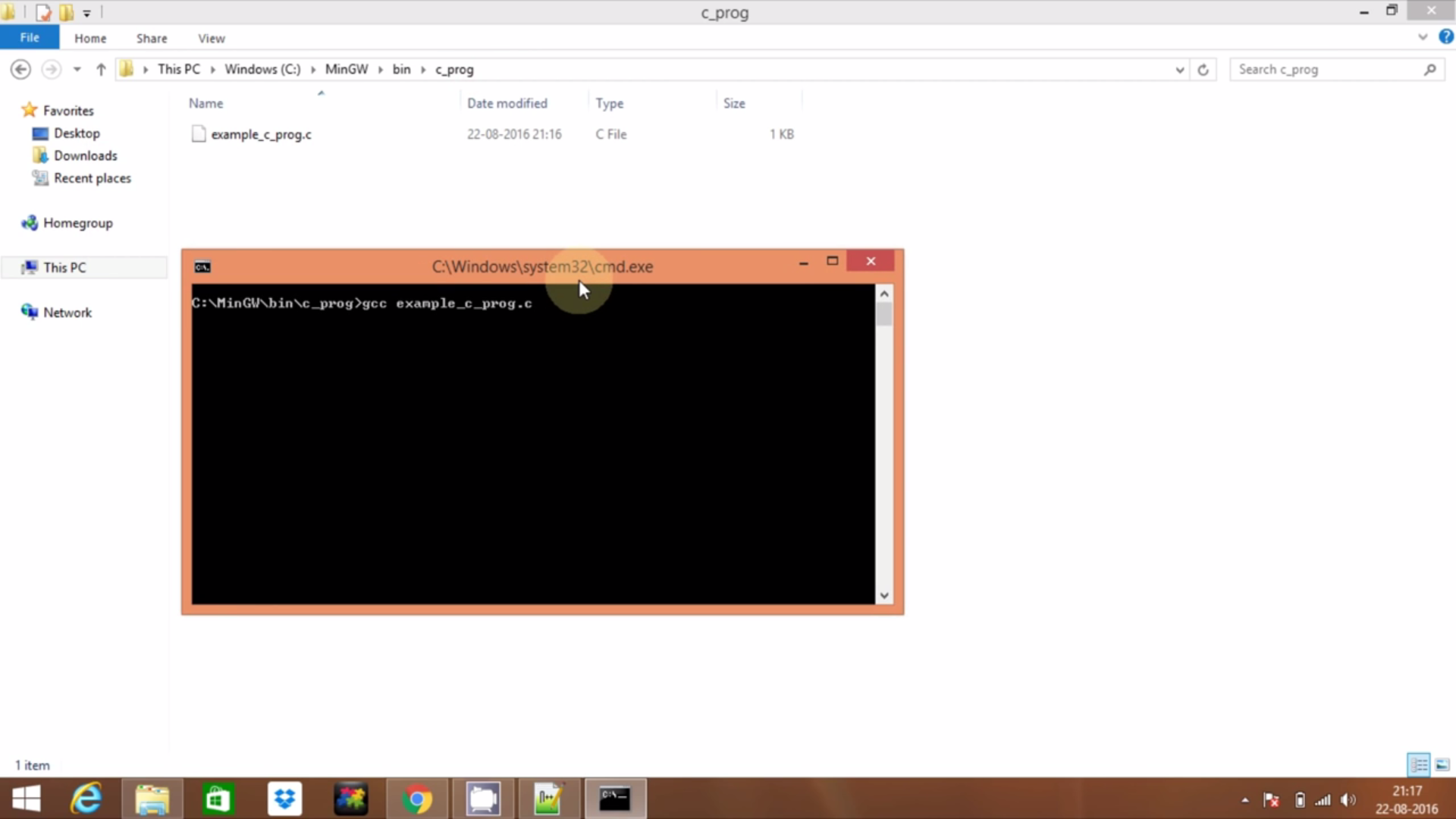Select the Downloads folder in the sidebar
The height and width of the screenshot is (819, 1456).
click(85, 155)
